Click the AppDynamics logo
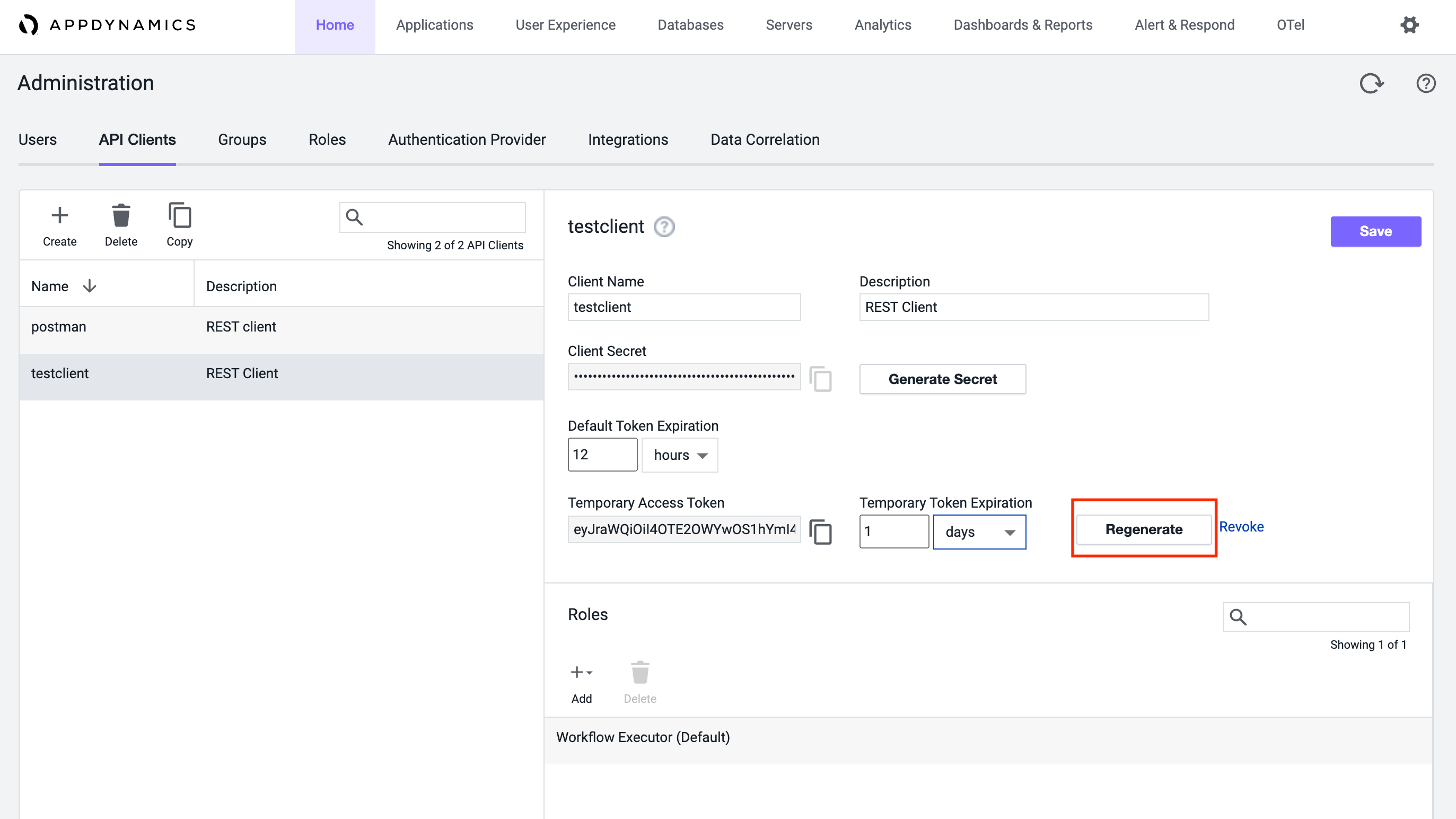 click(108, 25)
